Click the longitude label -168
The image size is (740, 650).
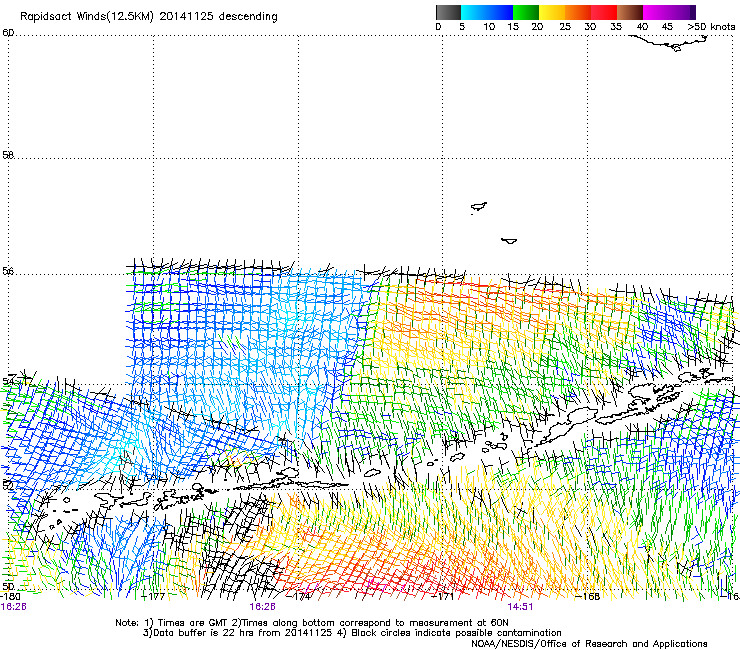[588, 597]
